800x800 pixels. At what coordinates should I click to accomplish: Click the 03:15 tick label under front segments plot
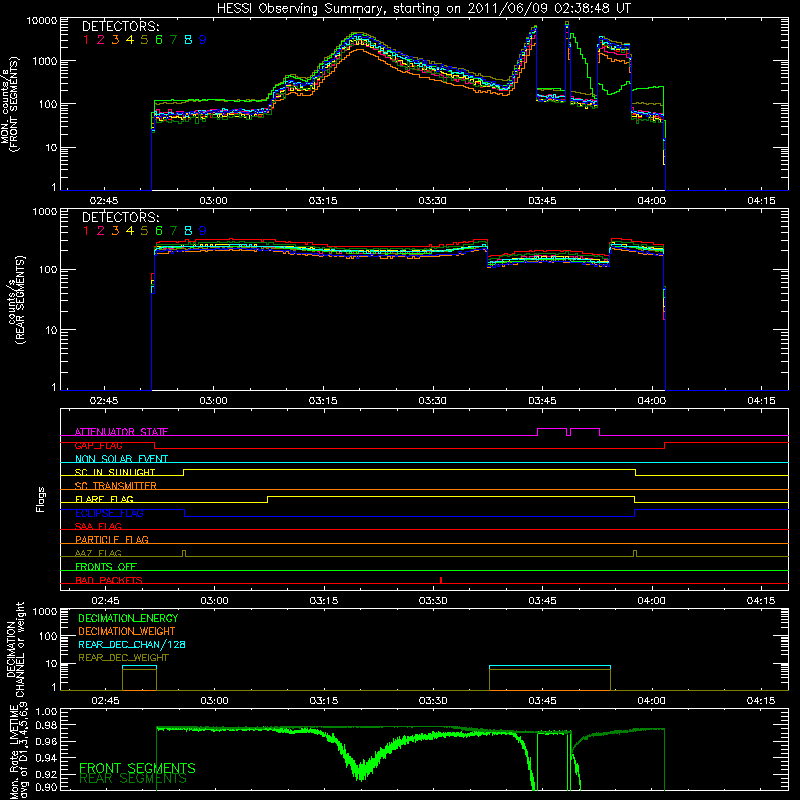click(x=323, y=201)
